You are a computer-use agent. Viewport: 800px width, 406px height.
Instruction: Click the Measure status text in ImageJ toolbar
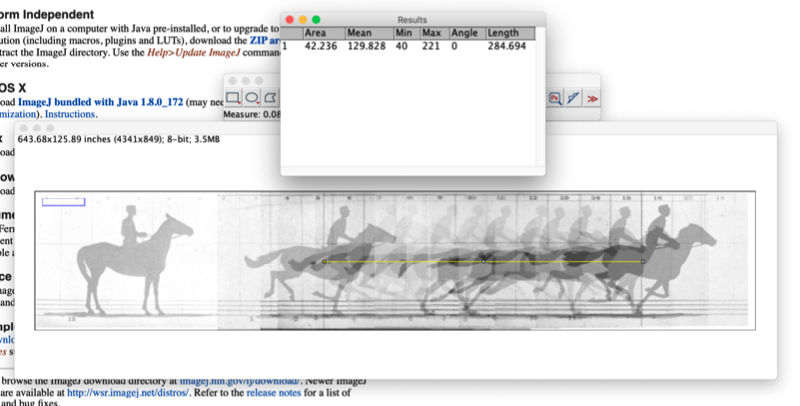tap(252, 114)
